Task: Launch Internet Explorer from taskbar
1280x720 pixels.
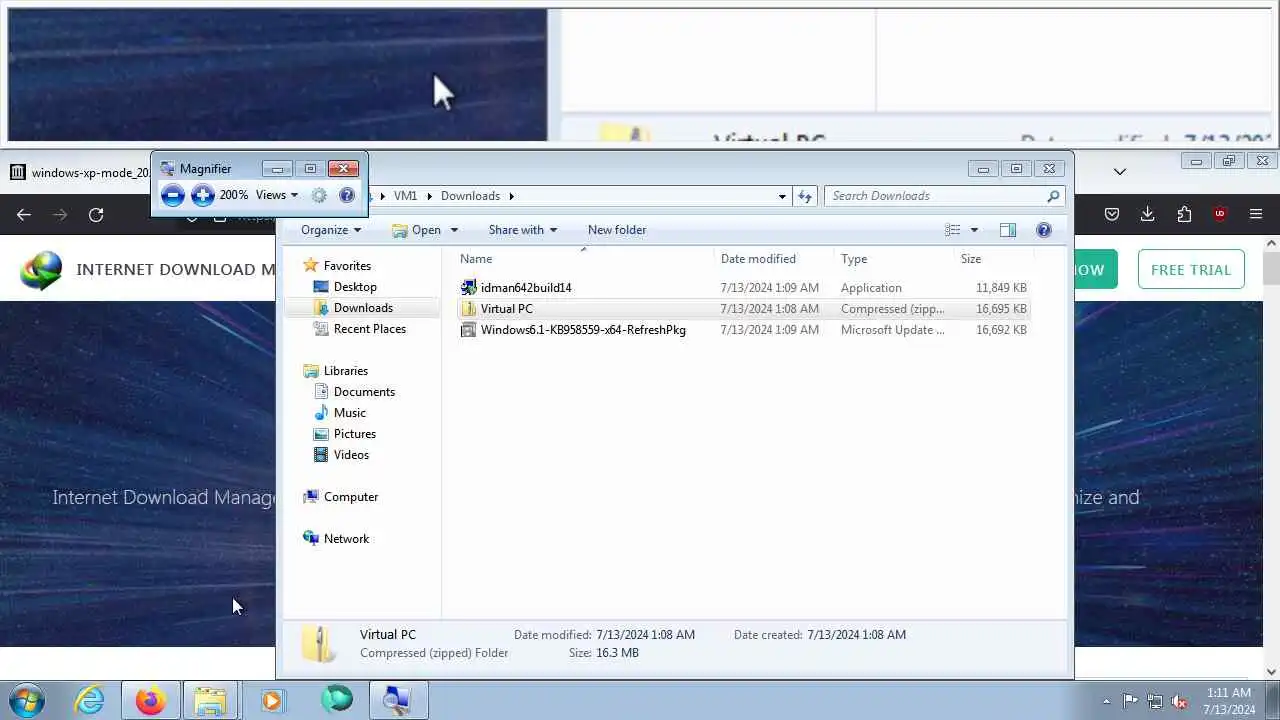Action: (x=90, y=701)
